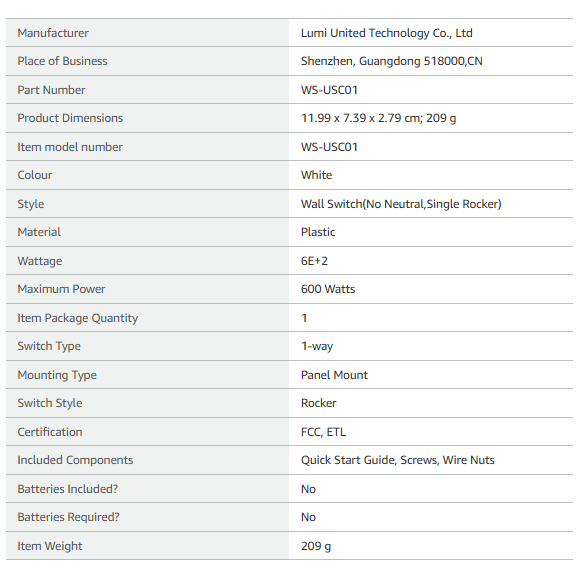Click the Switch Style value Rocker

click(x=319, y=403)
